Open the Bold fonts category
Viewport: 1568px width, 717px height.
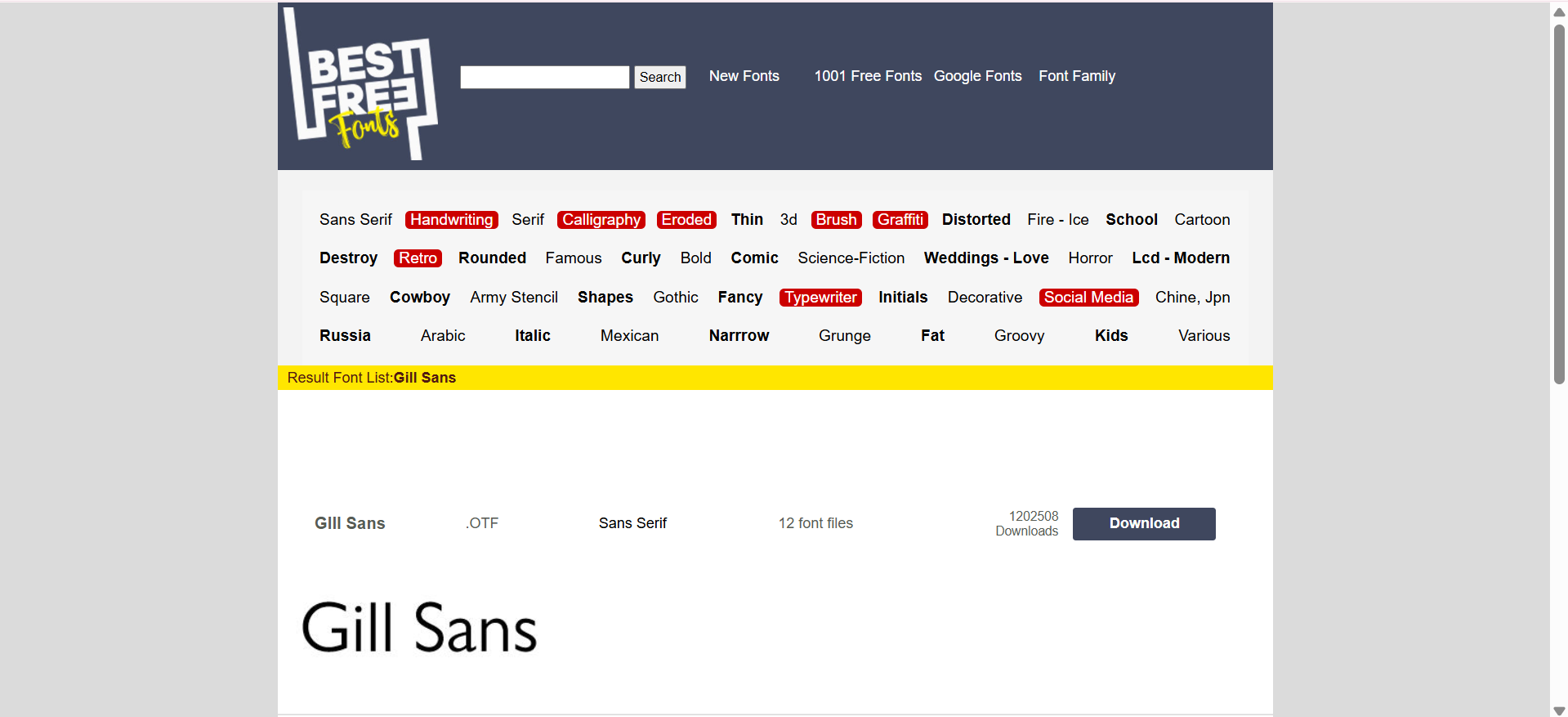point(696,258)
